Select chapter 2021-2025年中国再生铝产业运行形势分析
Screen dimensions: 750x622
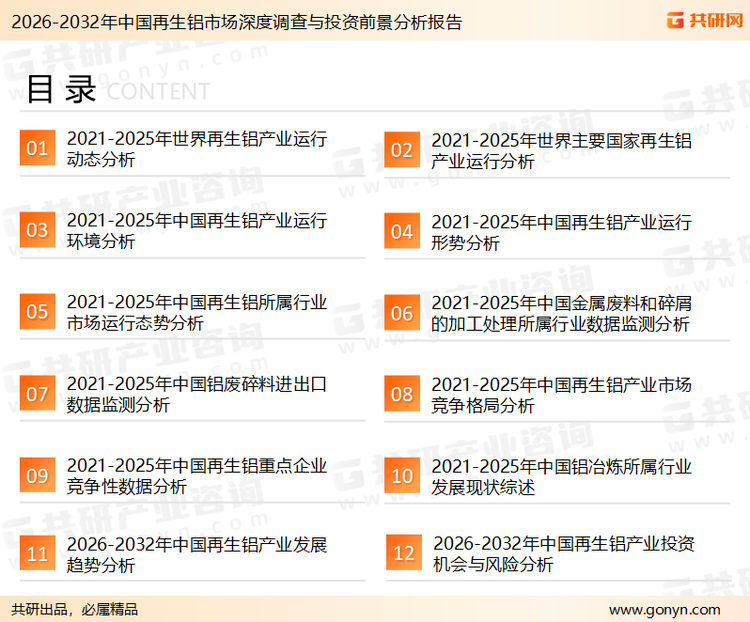pos(561,232)
